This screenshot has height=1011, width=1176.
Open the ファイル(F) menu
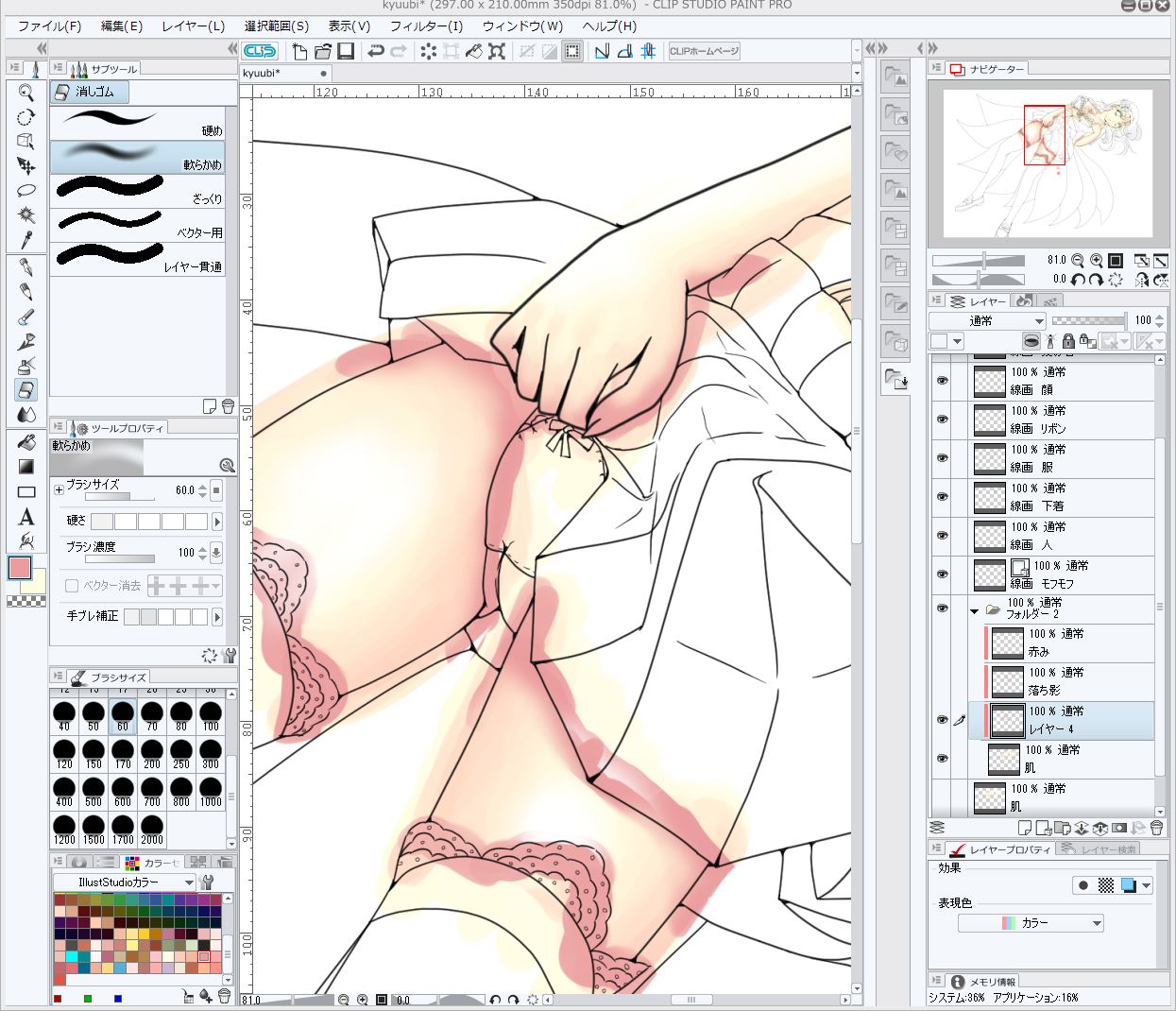click(x=49, y=26)
